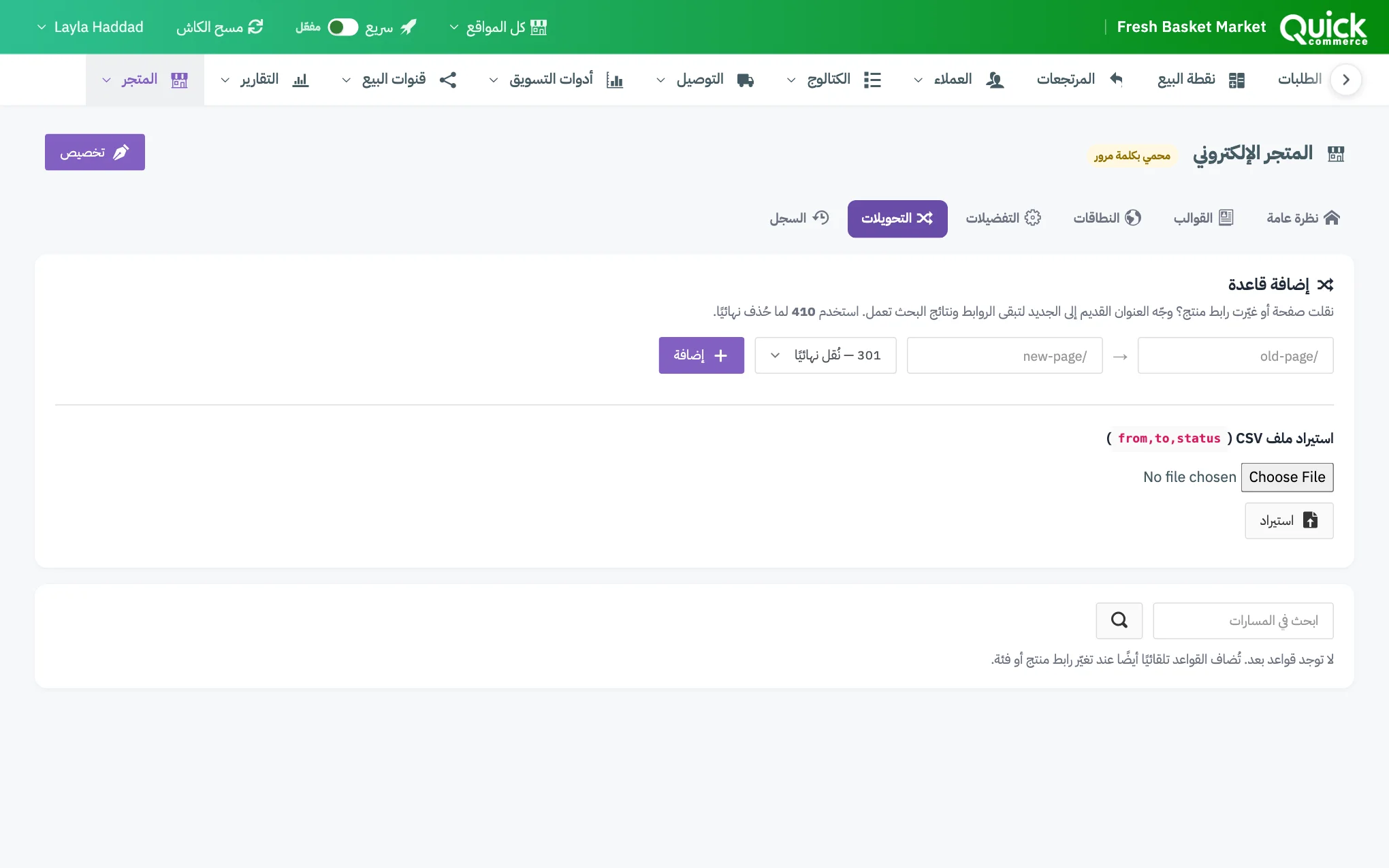Open the الطلبات orders menu item
Image resolution: width=1389 pixels, height=868 pixels.
click(1299, 80)
